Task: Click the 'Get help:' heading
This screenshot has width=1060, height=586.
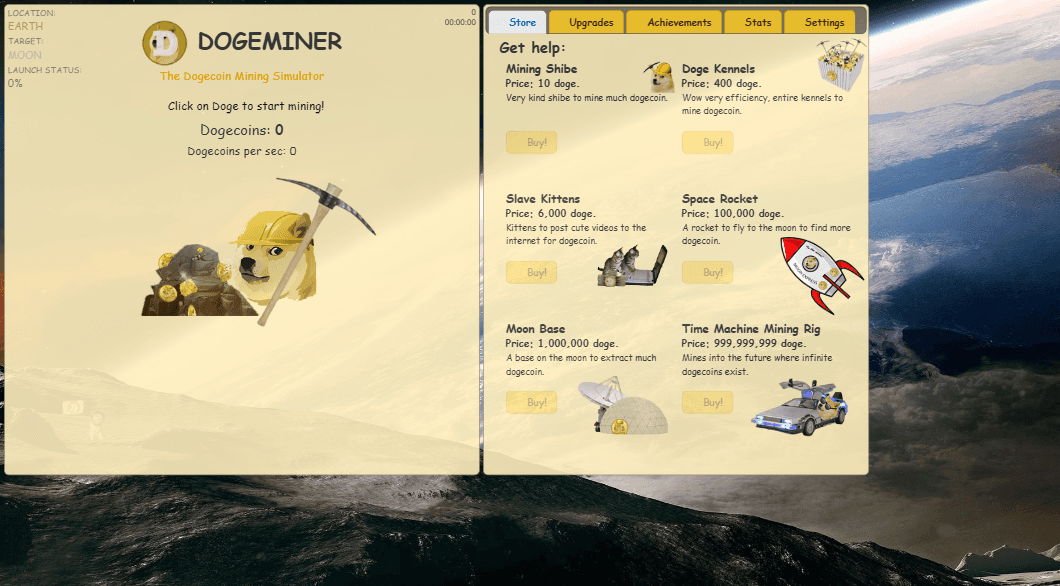Action: point(532,48)
